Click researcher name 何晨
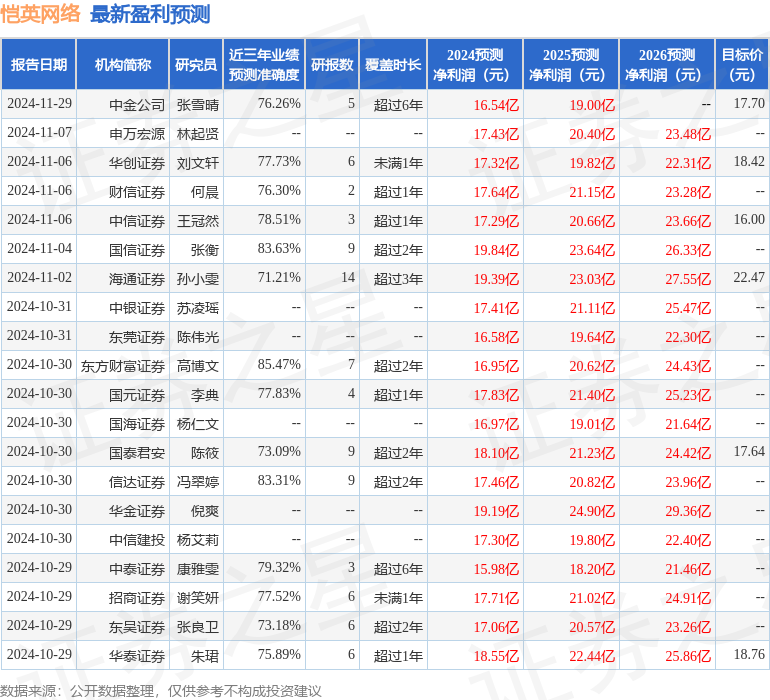 pyautogui.click(x=205, y=192)
